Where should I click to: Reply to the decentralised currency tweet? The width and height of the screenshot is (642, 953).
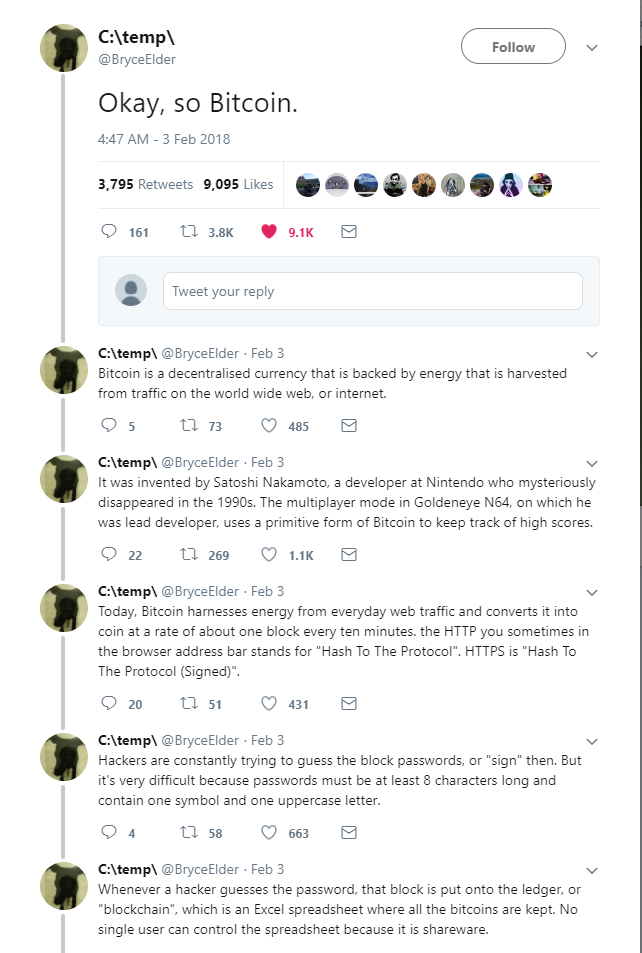point(110,426)
